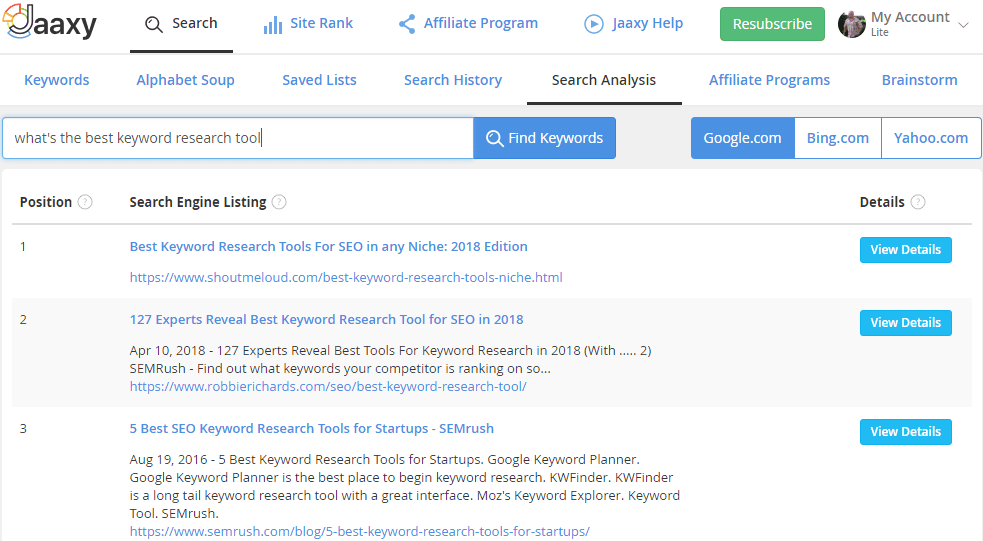Screen dimensions: 983x541
Task: Switch to the Brainstorm tab
Action: click(x=919, y=80)
